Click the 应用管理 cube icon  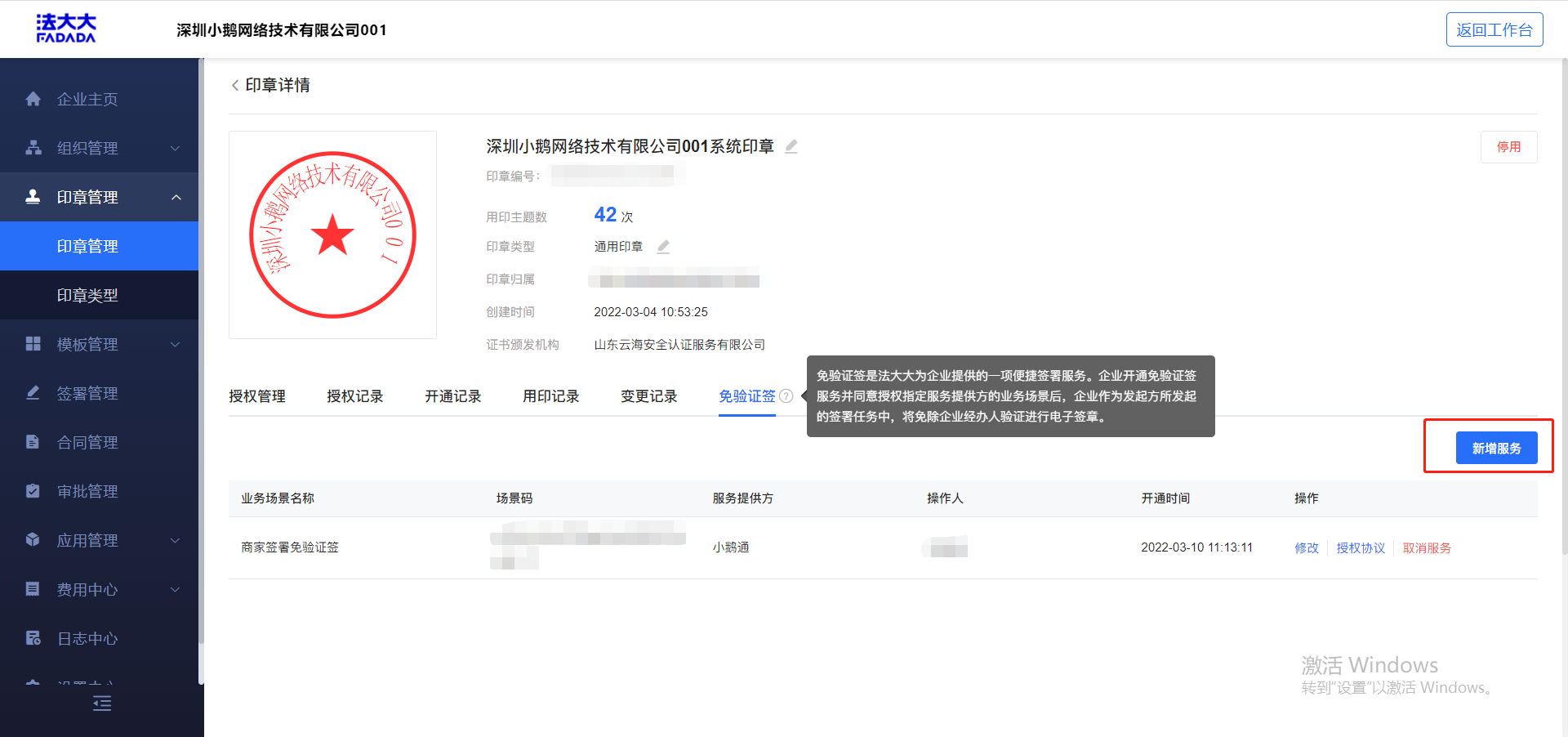(33, 540)
